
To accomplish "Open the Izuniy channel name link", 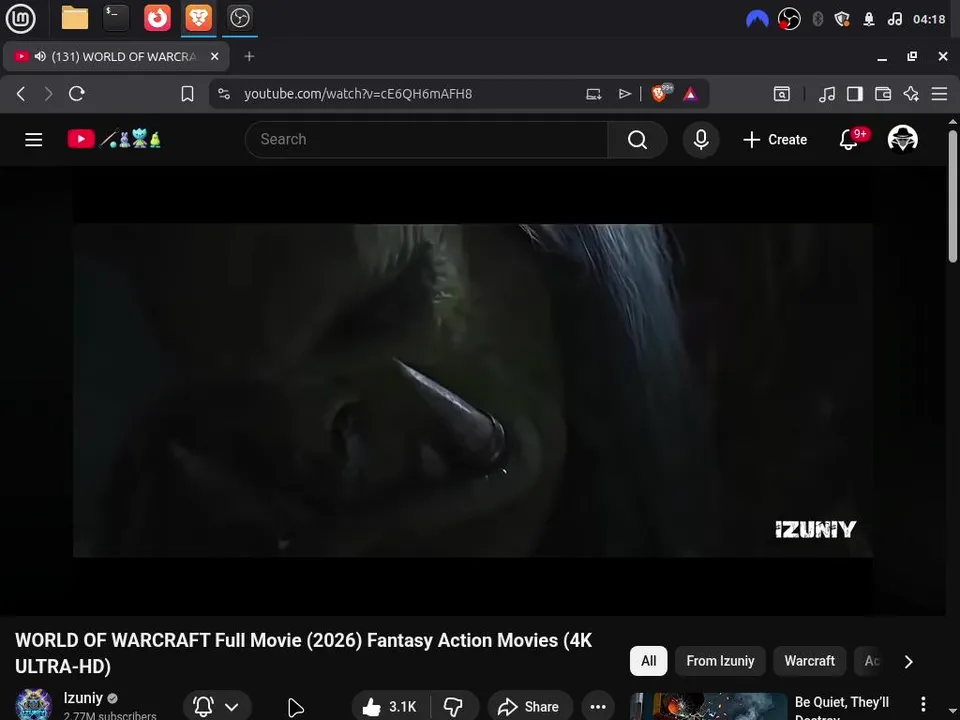I will [83, 698].
